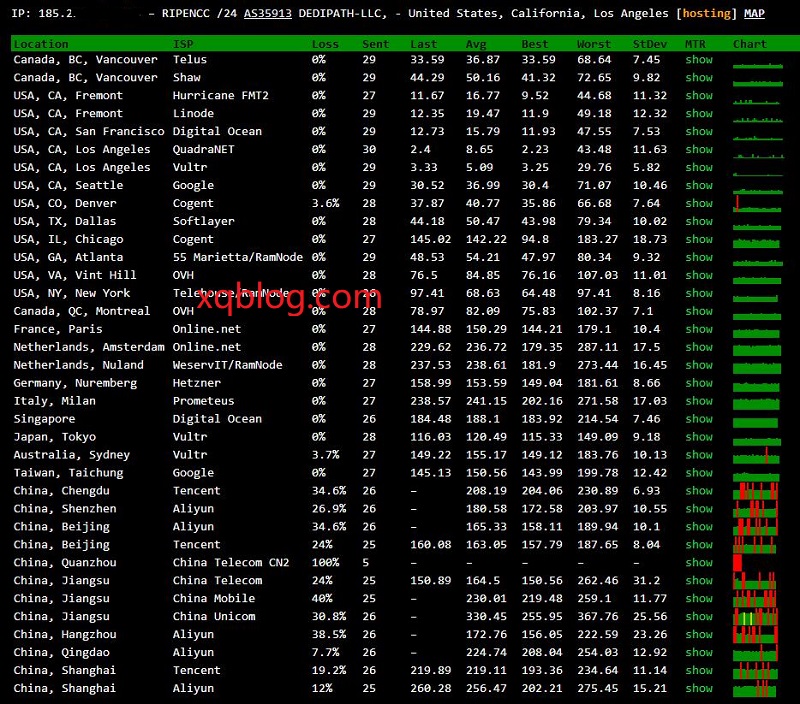Show MTR for Jiangsu China Mobile row
Viewport: 800px width, 704px height.
pyautogui.click(x=698, y=598)
